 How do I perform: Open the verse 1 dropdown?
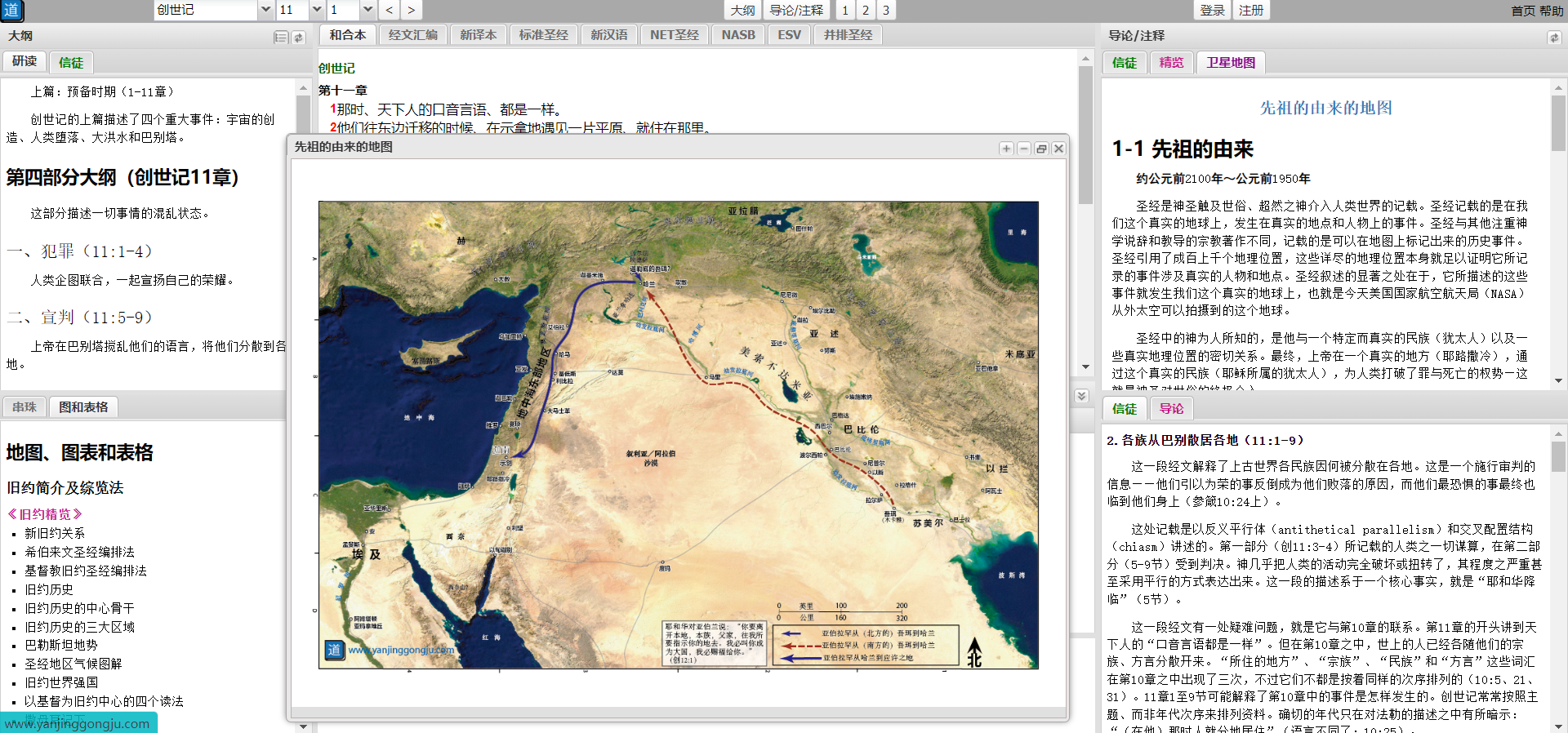(367, 11)
